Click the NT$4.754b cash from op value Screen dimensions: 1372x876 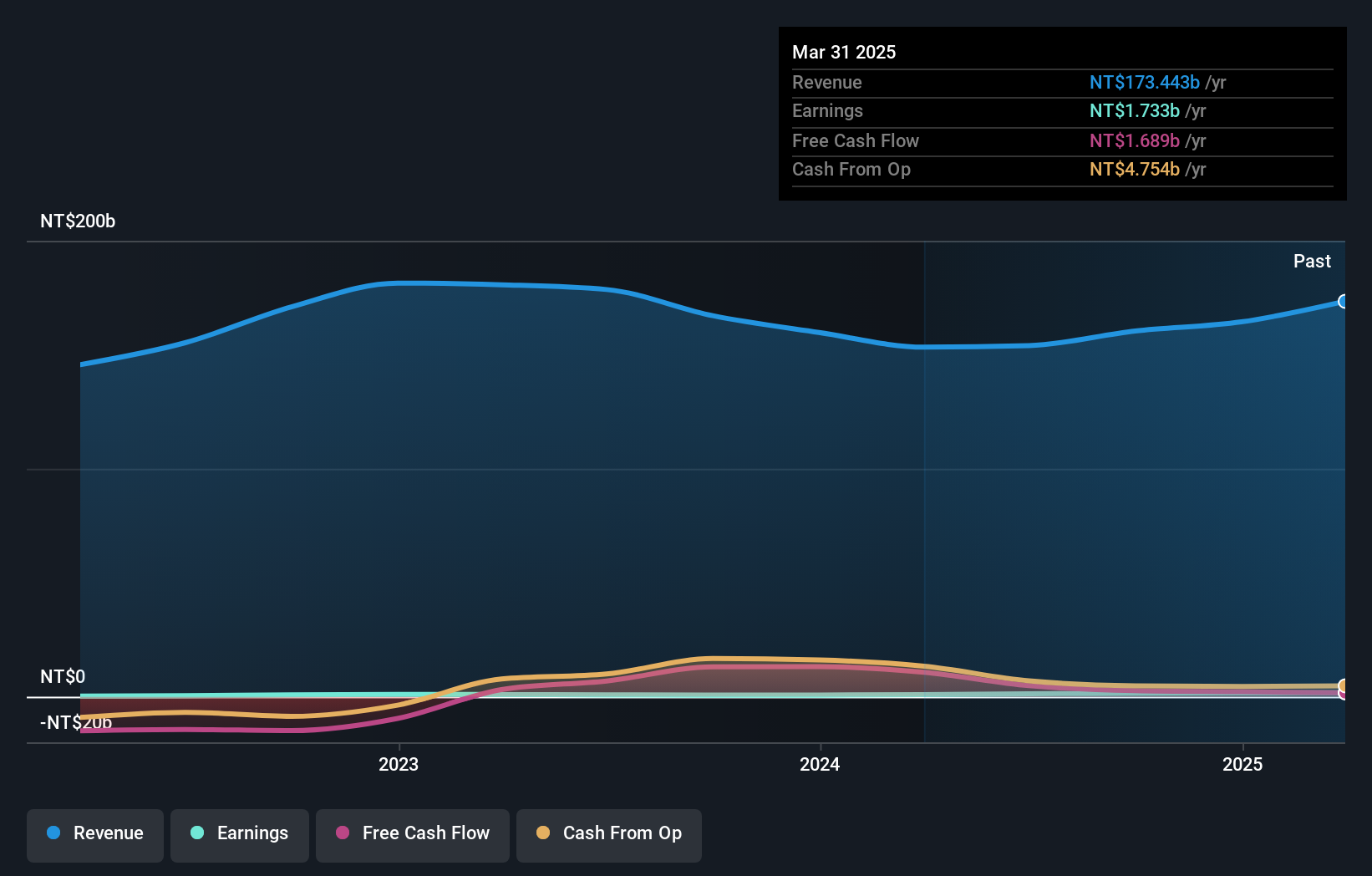(x=1135, y=169)
